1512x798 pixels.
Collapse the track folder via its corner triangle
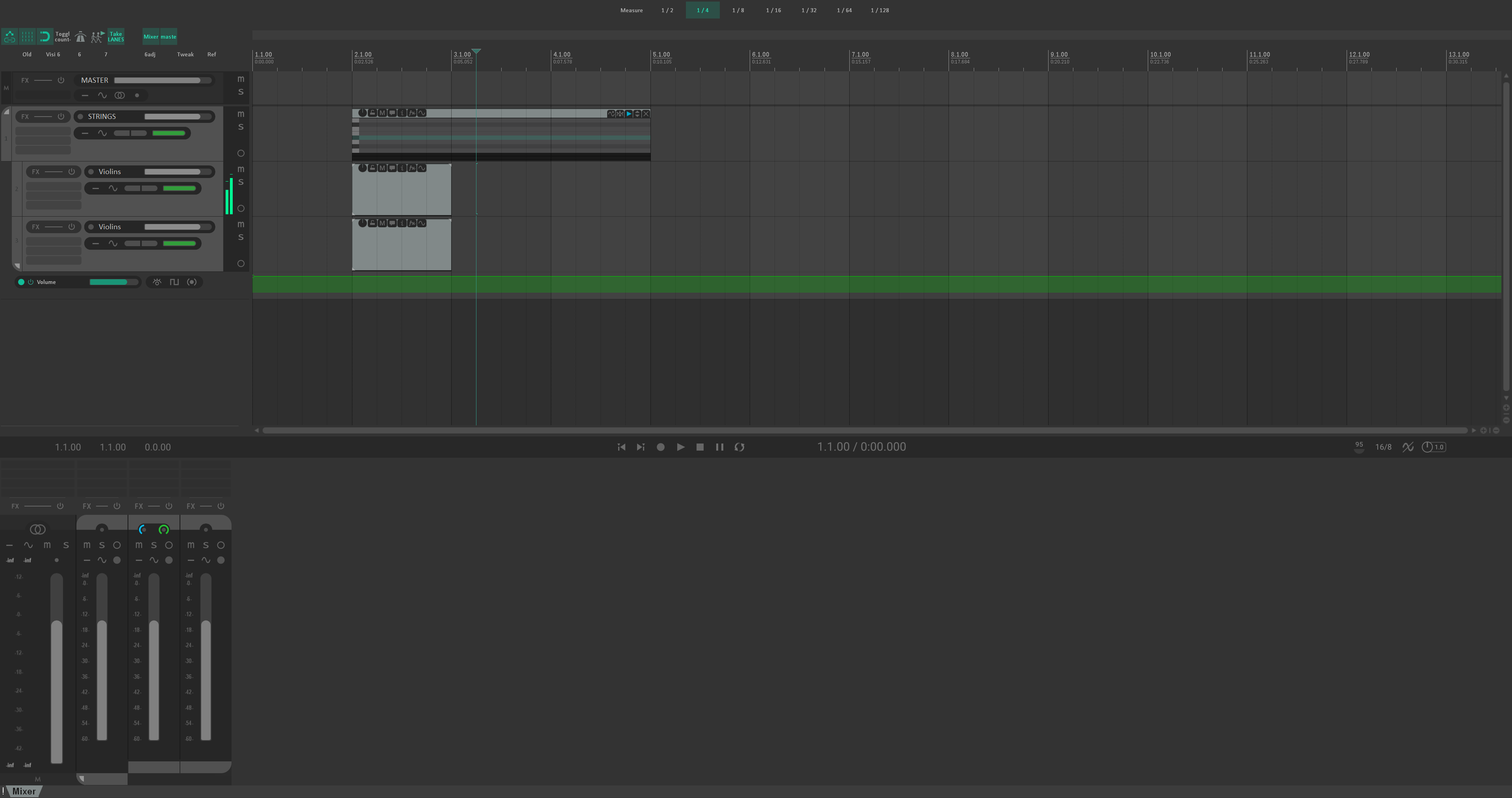coord(6,111)
